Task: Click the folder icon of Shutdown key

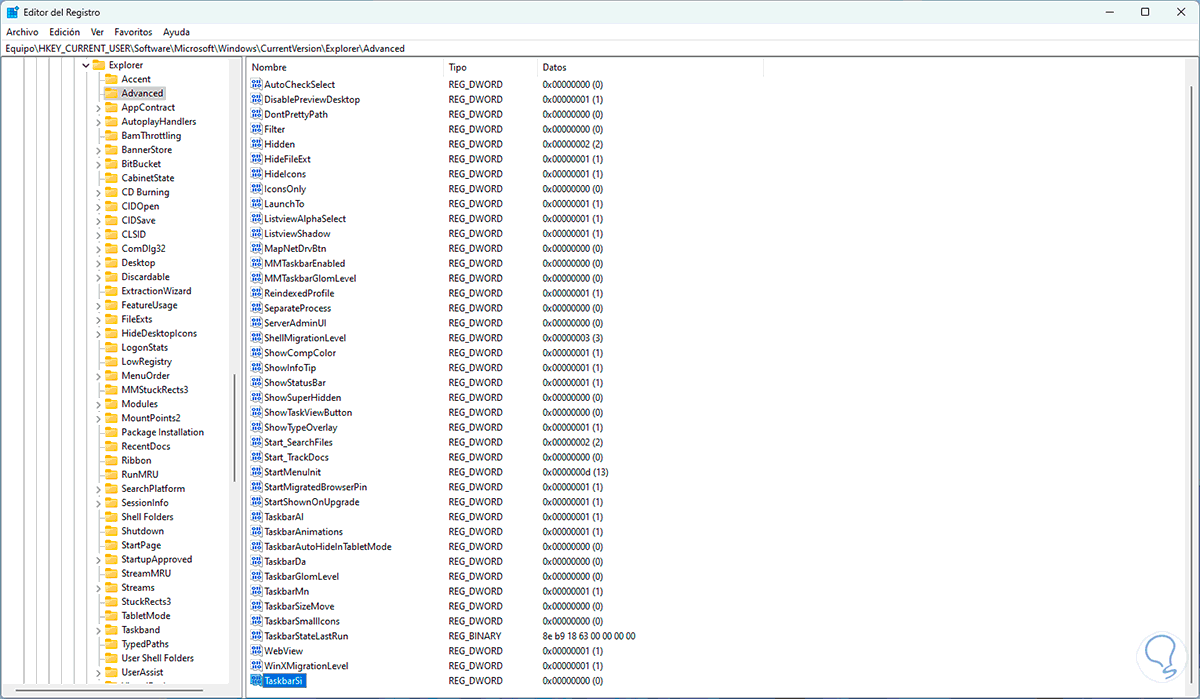Action: click(x=111, y=531)
